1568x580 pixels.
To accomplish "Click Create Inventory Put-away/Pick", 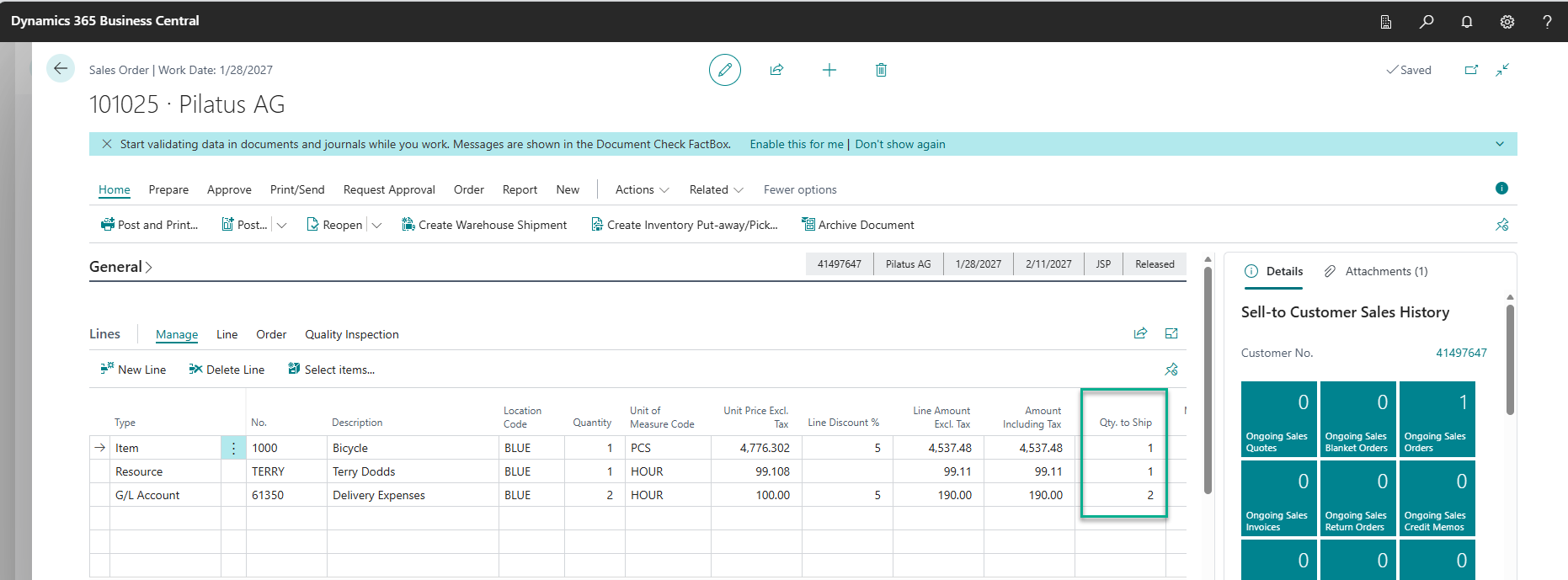I will 684,225.
